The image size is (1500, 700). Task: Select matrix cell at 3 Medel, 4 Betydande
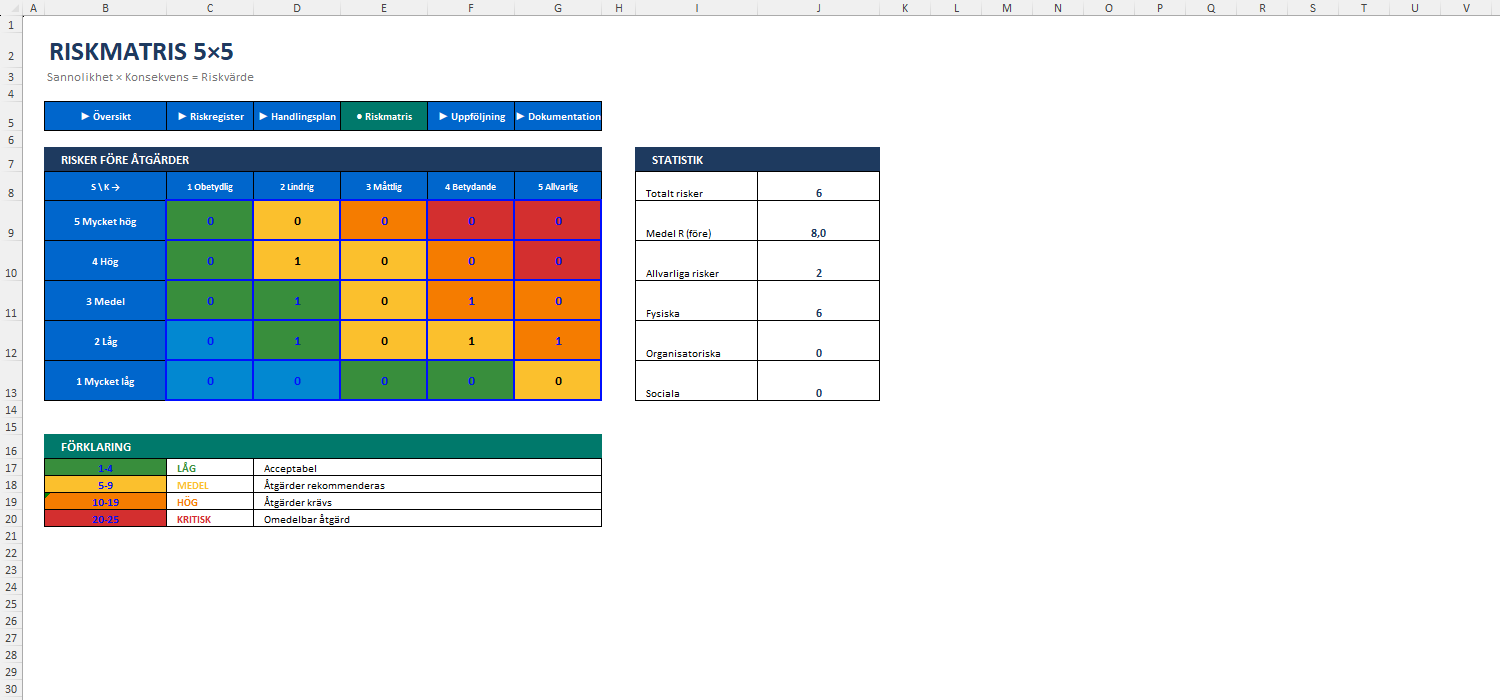(x=471, y=301)
